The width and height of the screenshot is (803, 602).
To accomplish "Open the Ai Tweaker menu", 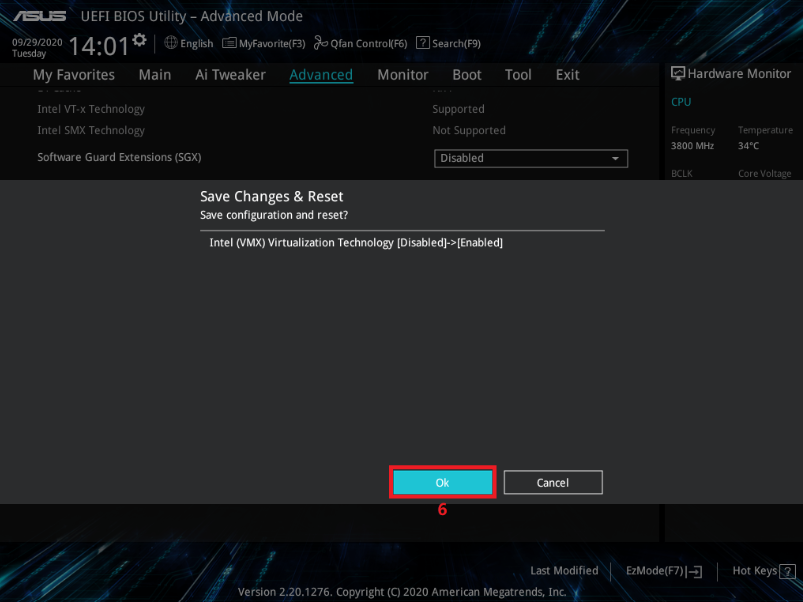I will coord(230,74).
